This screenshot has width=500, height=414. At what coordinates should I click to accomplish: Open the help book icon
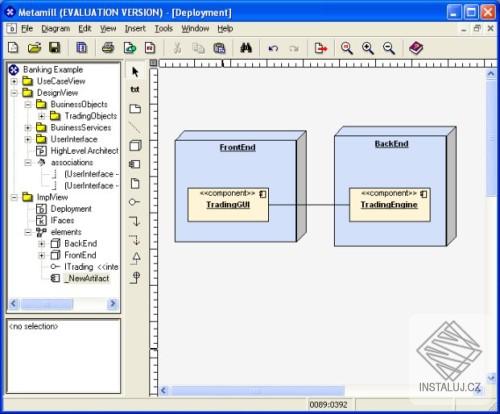coord(416,48)
